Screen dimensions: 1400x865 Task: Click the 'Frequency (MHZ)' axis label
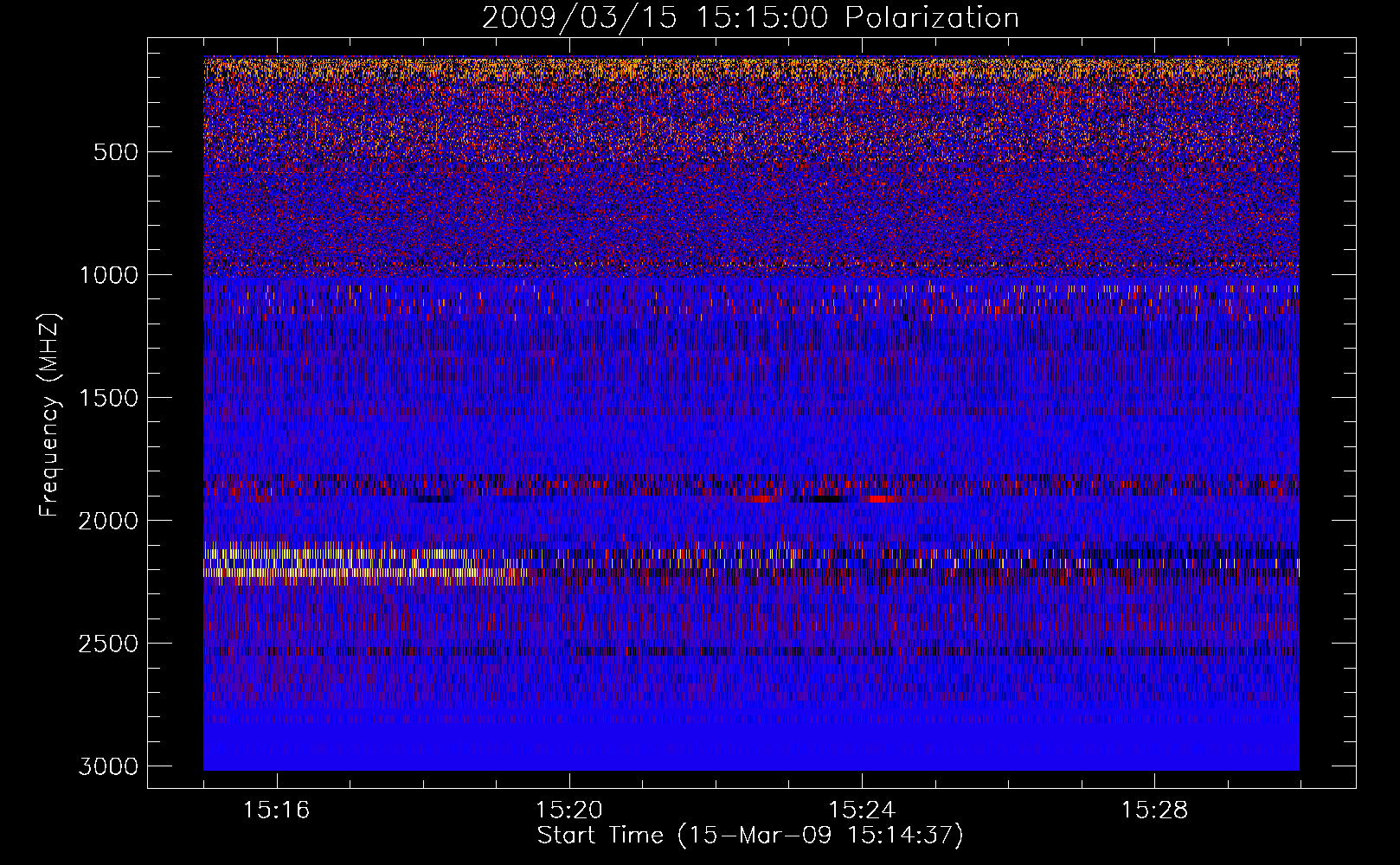click(x=49, y=415)
